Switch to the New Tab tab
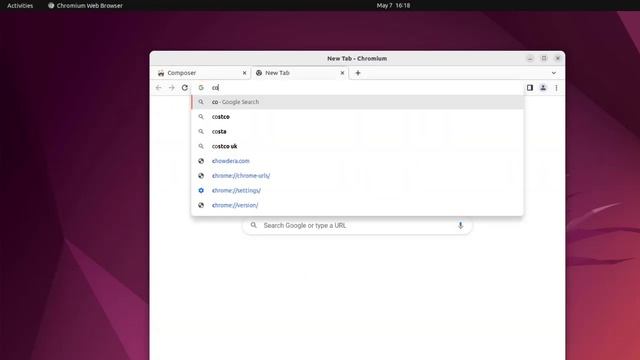This screenshot has width=640, height=360. click(x=300, y=73)
